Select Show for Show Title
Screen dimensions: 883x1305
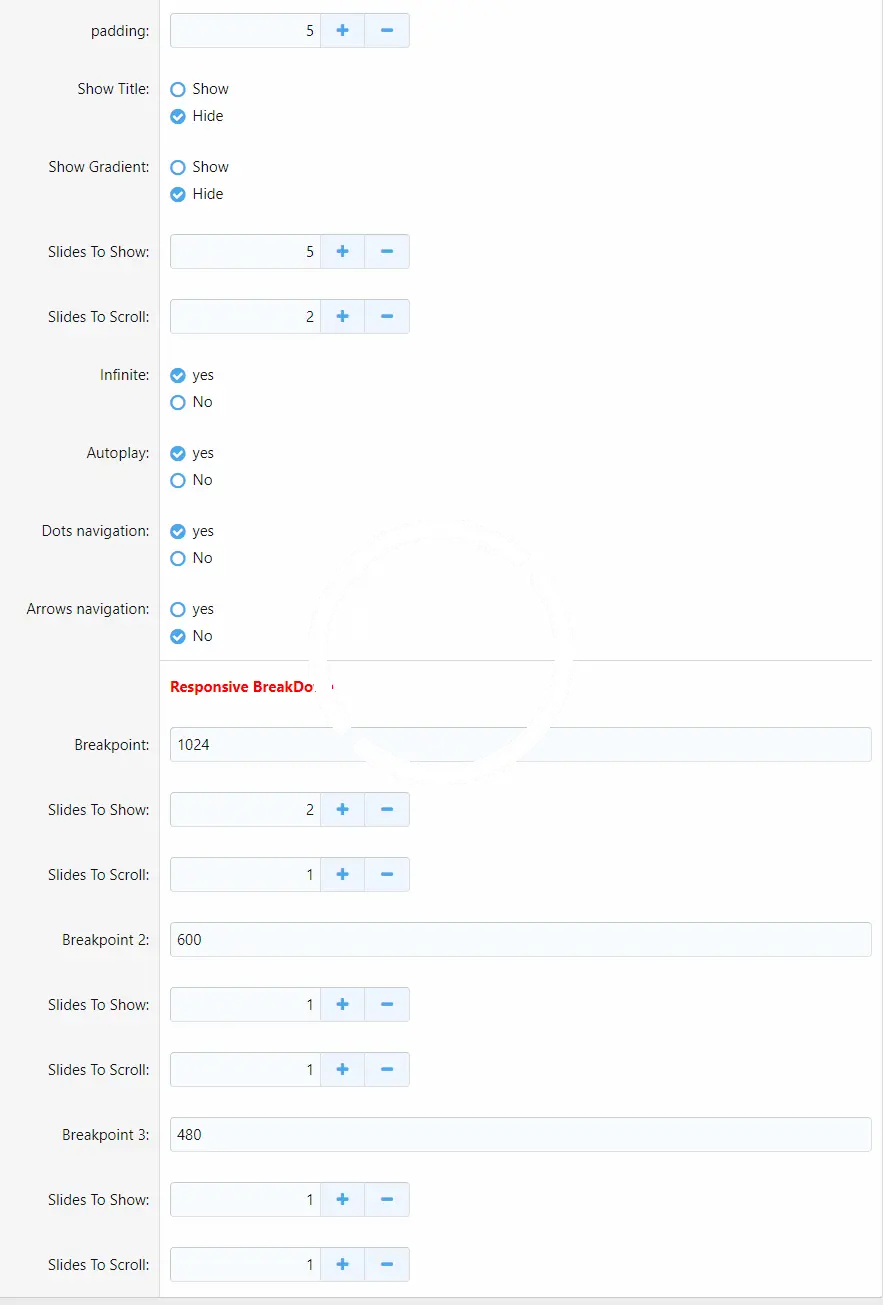point(178,89)
